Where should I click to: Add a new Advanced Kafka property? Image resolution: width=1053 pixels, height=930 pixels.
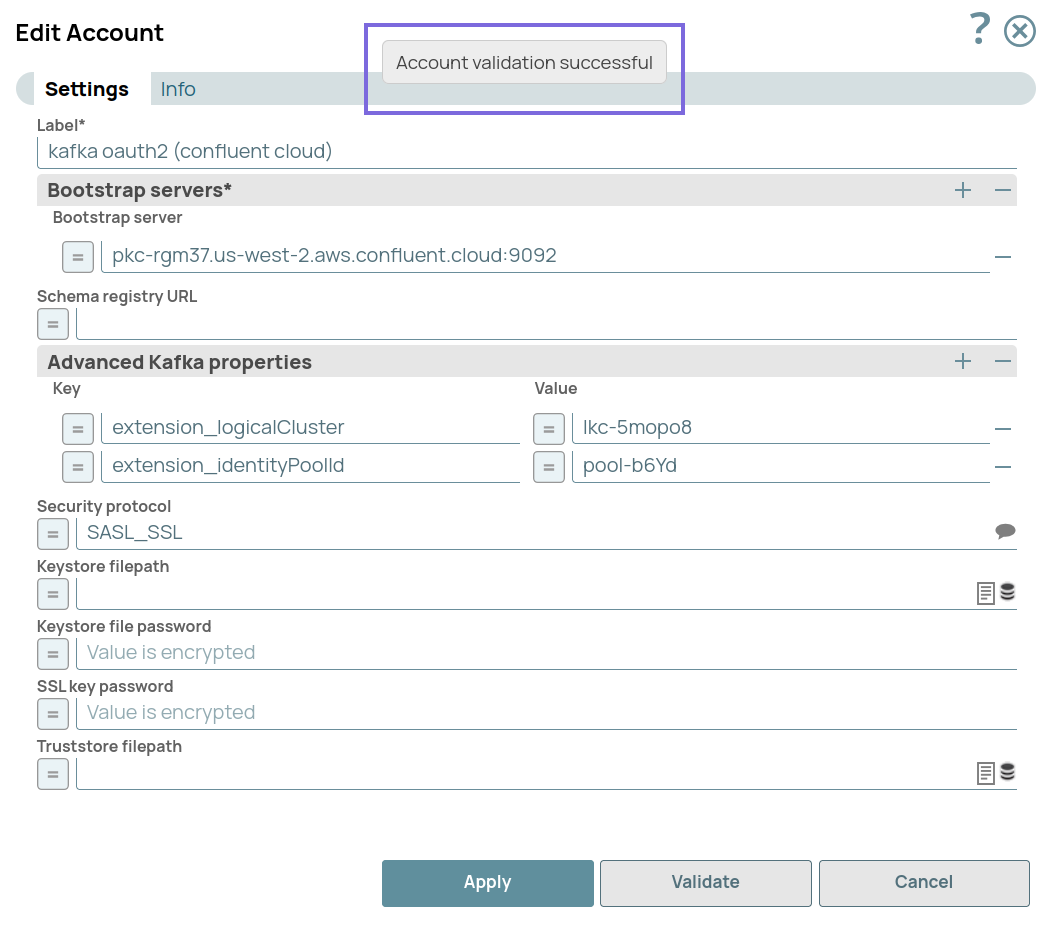(963, 362)
